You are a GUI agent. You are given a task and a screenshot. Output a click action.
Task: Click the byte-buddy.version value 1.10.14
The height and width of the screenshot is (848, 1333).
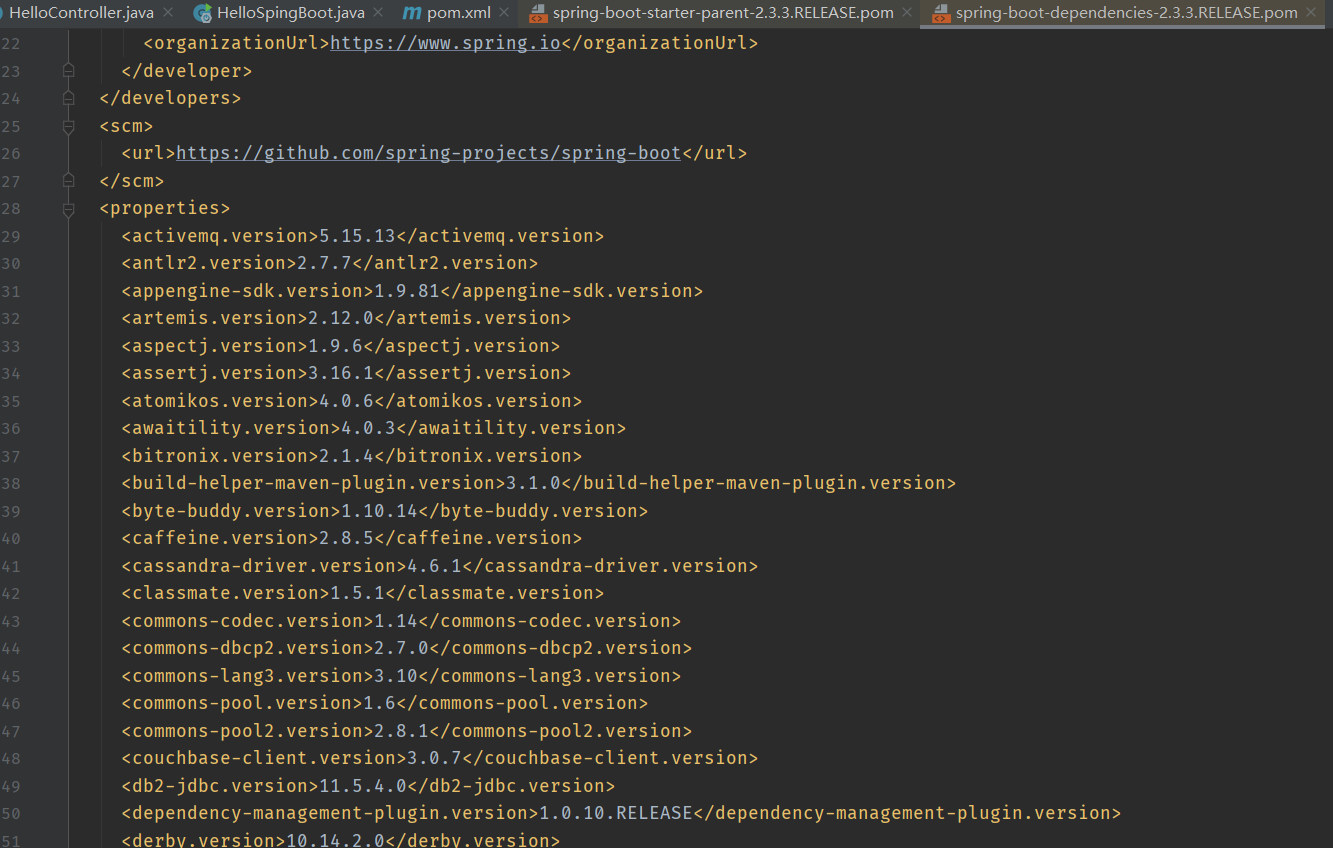click(x=379, y=511)
